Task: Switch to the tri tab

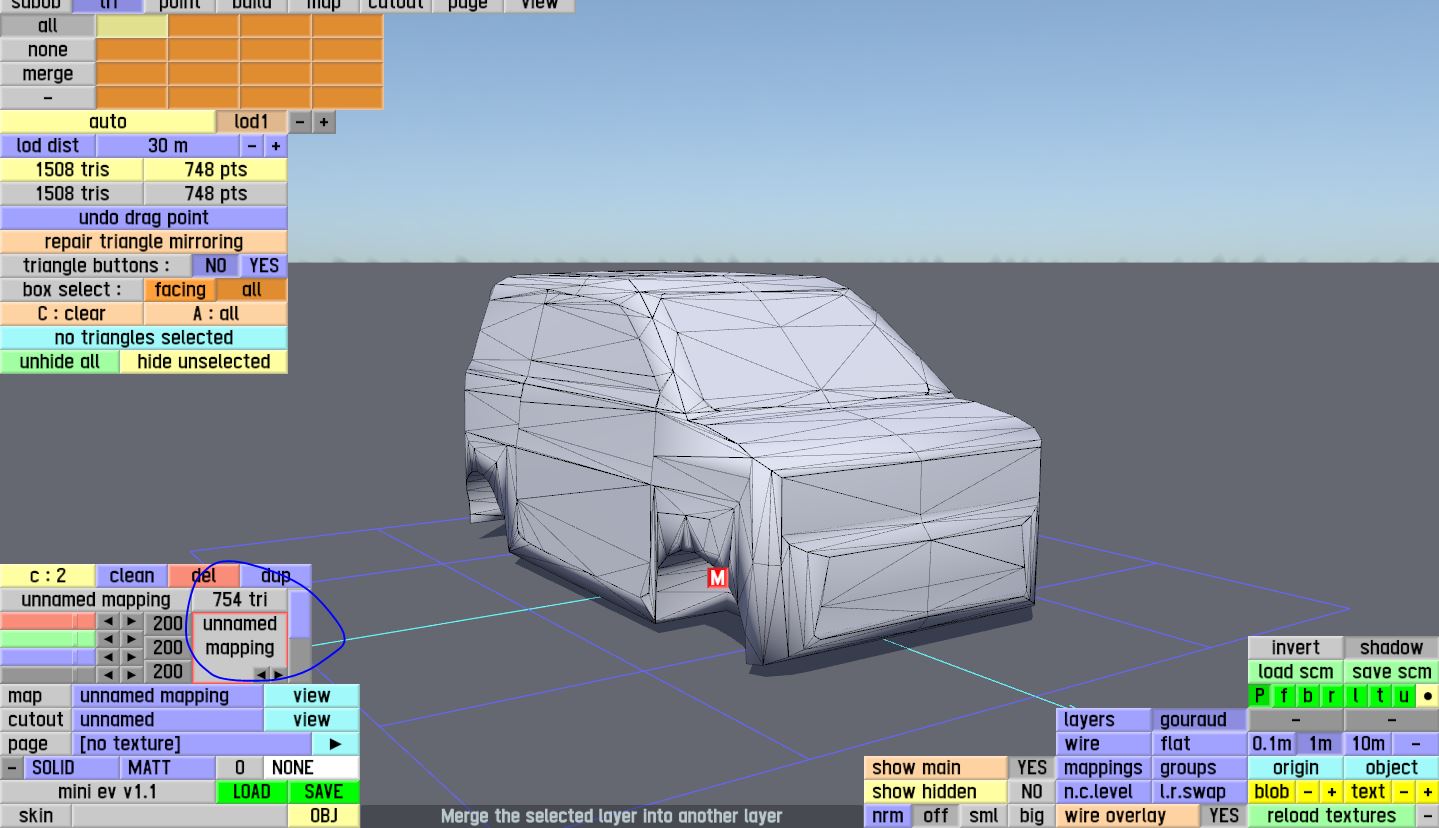Action: coord(108,5)
